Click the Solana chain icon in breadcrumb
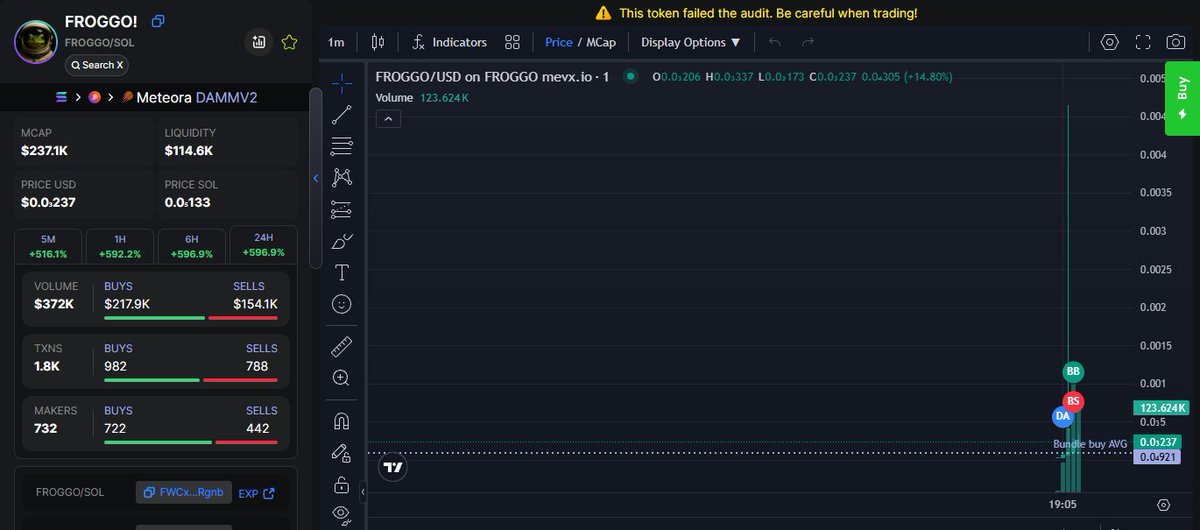 click(61, 97)
